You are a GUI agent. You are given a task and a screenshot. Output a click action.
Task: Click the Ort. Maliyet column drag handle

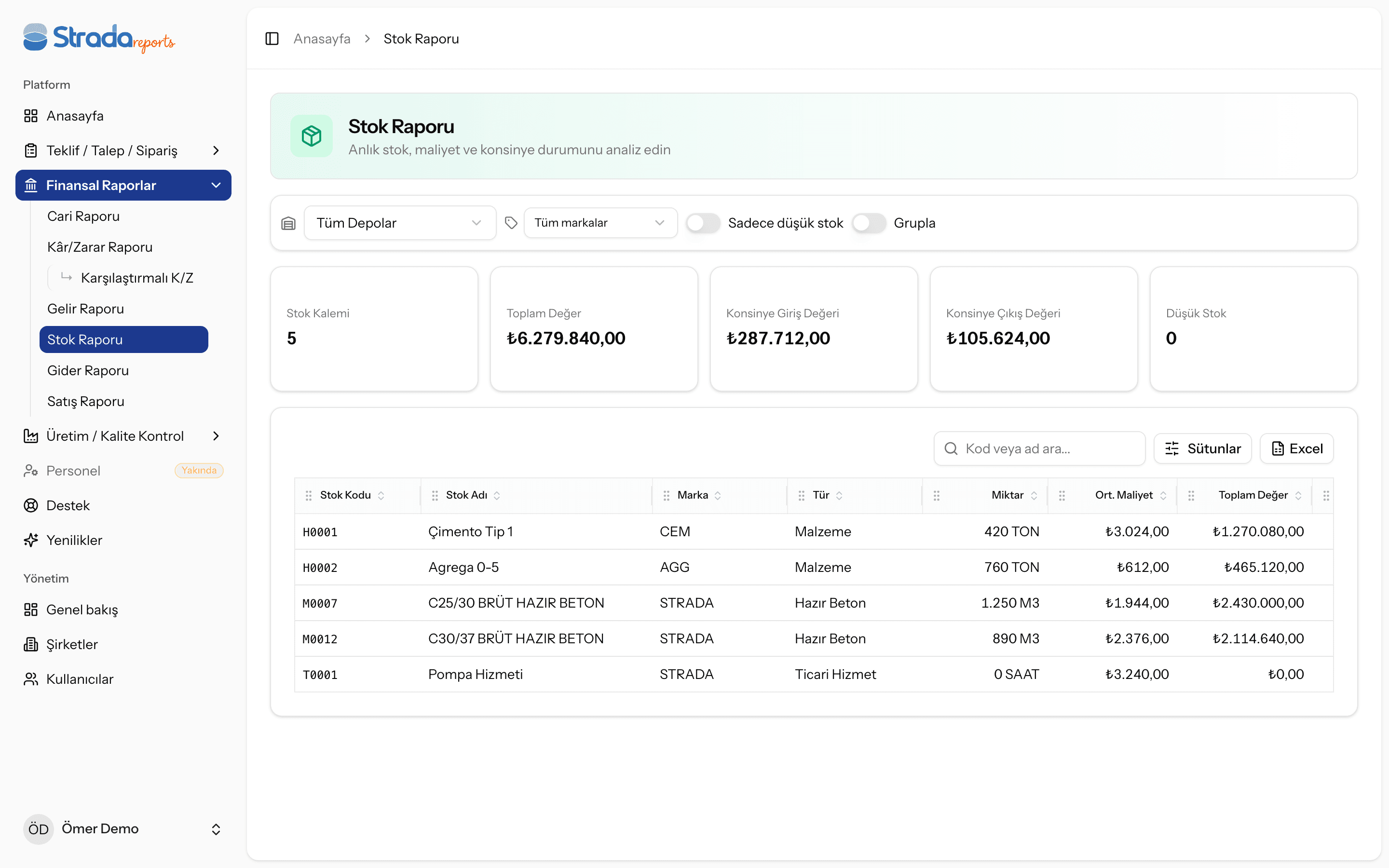1062,495
